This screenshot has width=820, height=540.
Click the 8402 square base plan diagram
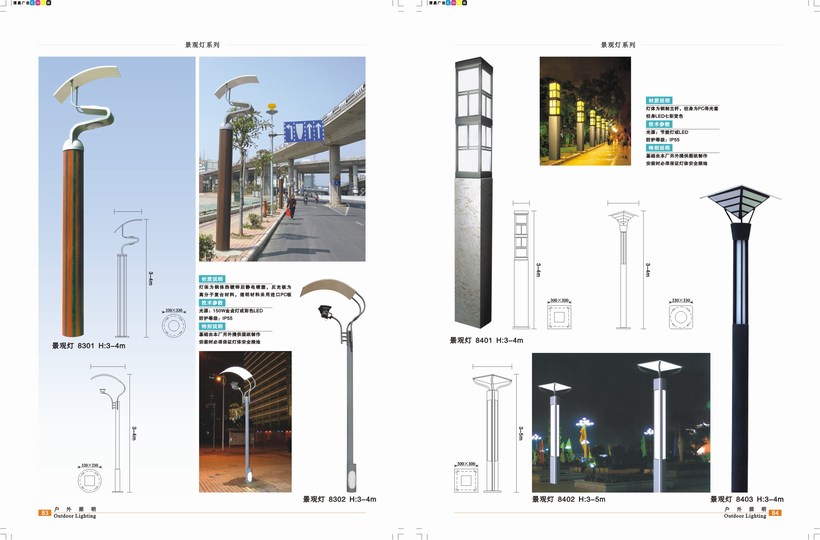[x=463, y=483]
